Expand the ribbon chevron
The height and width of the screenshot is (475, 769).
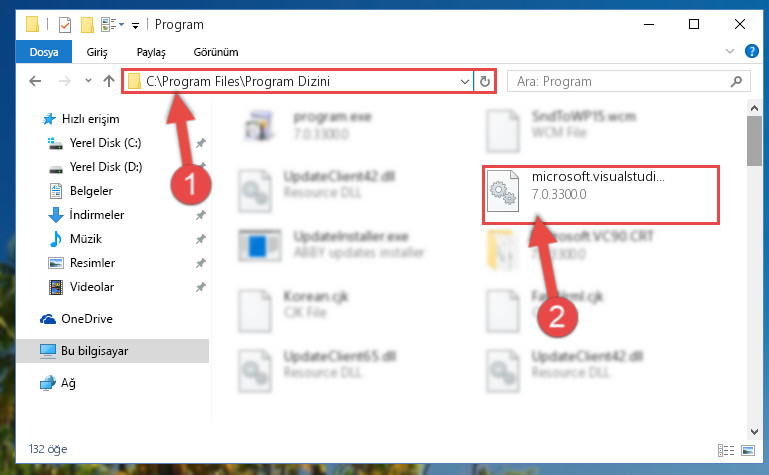730,51
